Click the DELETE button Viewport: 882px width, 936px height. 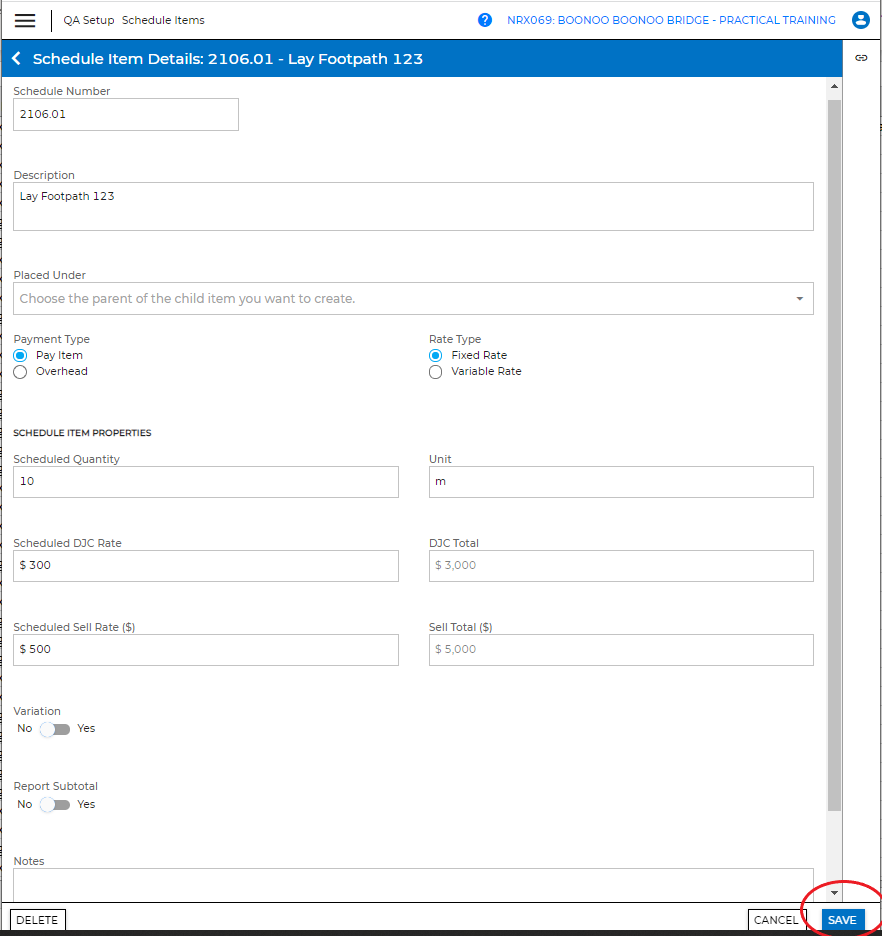point(37,920)
